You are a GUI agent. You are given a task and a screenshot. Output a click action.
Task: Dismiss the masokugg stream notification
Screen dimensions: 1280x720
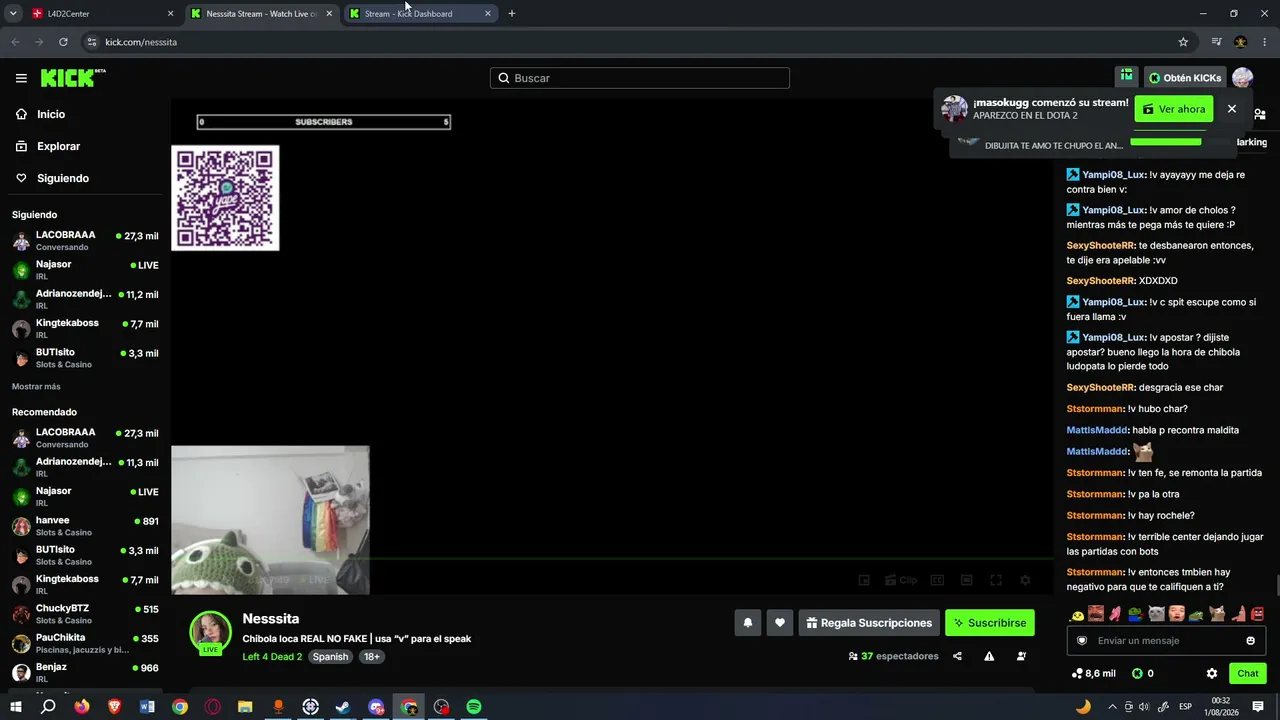coord(1232,109)
